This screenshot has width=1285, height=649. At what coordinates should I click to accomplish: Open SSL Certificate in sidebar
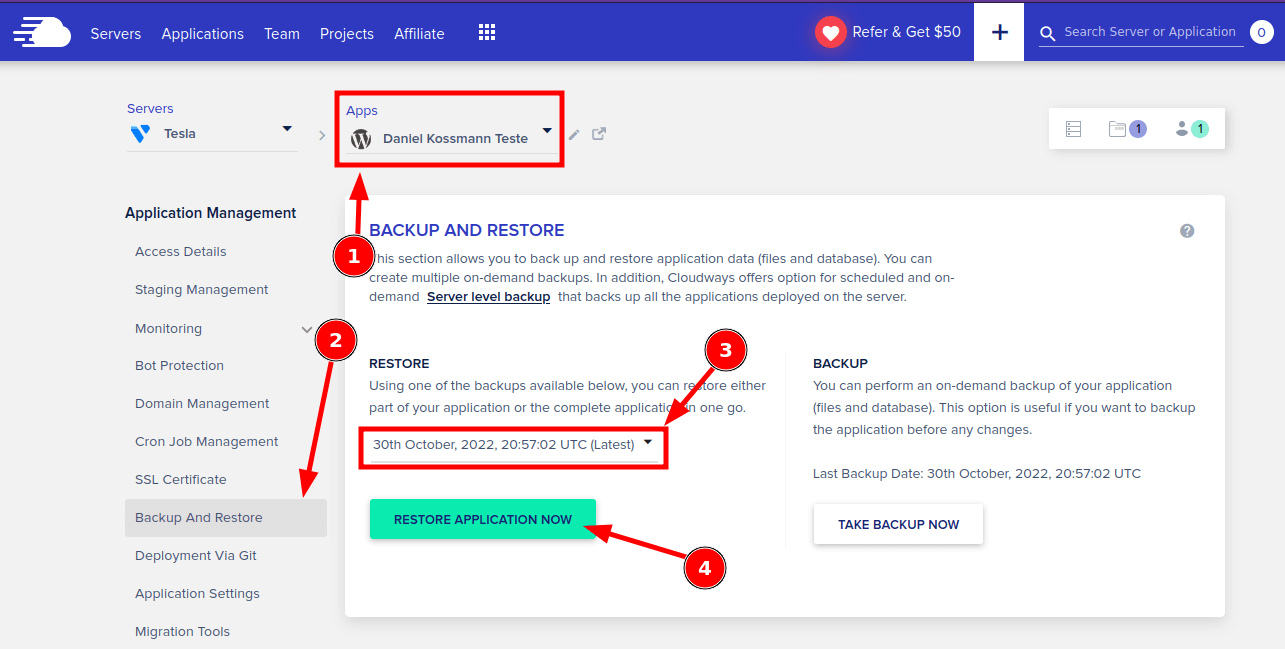181,480
